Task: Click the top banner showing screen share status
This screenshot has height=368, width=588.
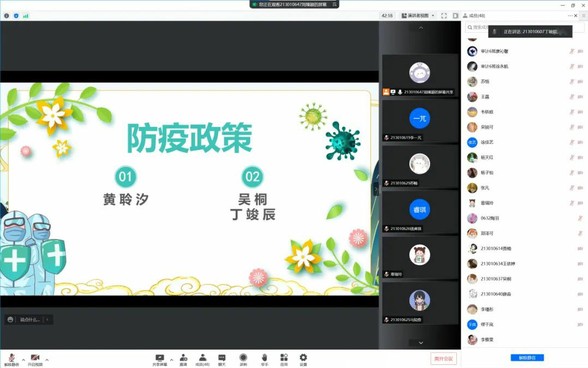Action: (x=294, y=4)
